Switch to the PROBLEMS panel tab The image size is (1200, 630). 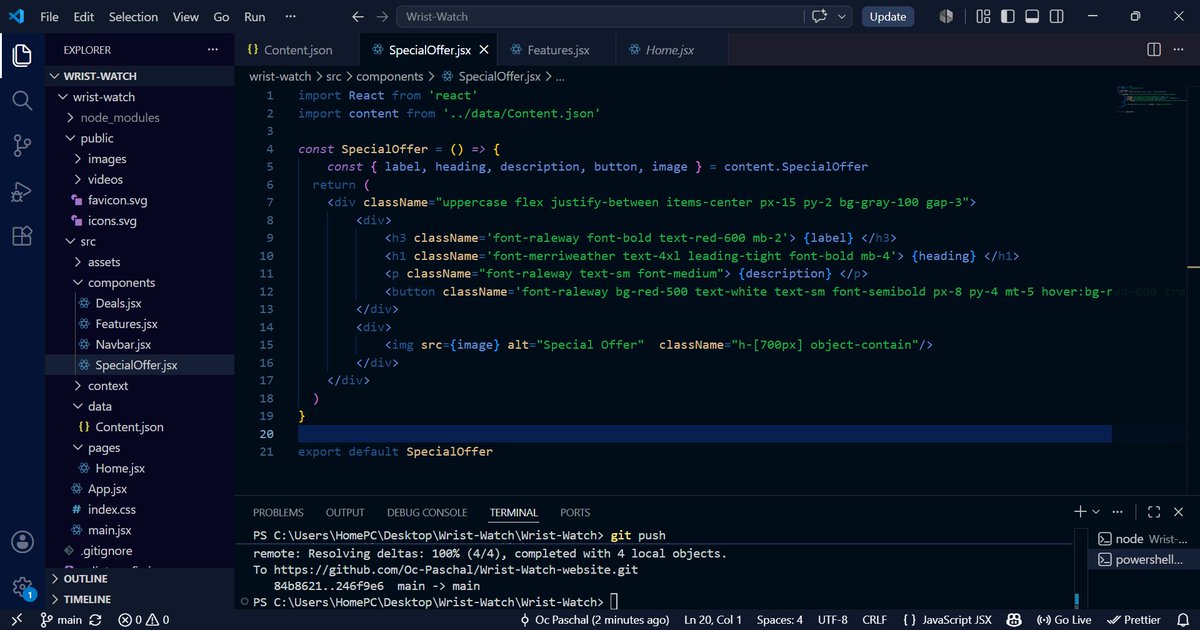[x=278, y=513]
